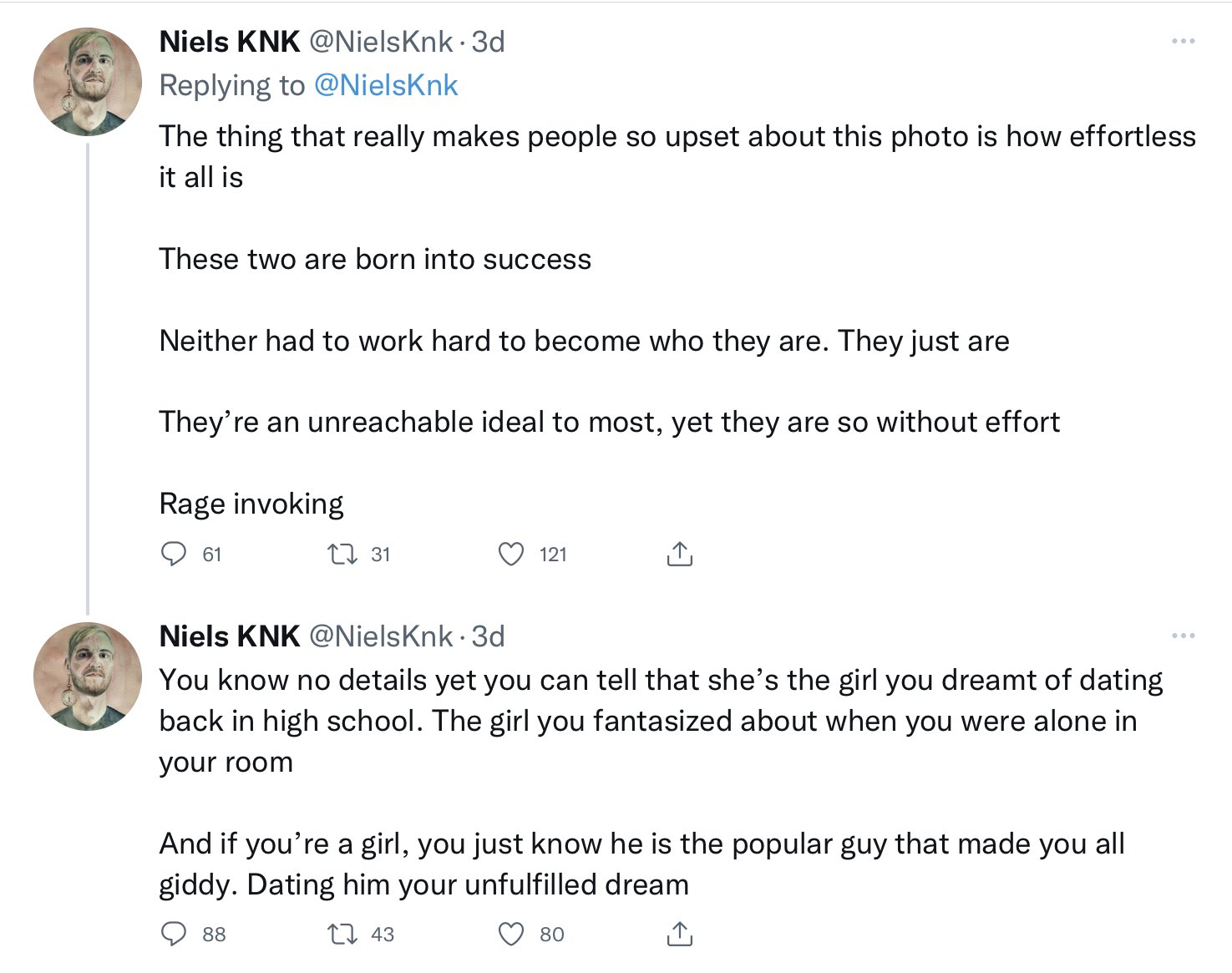Open Niels KNK display name on first tweet
The width and height of the screenshot is (1232, 973).
[x=229, y=42]
